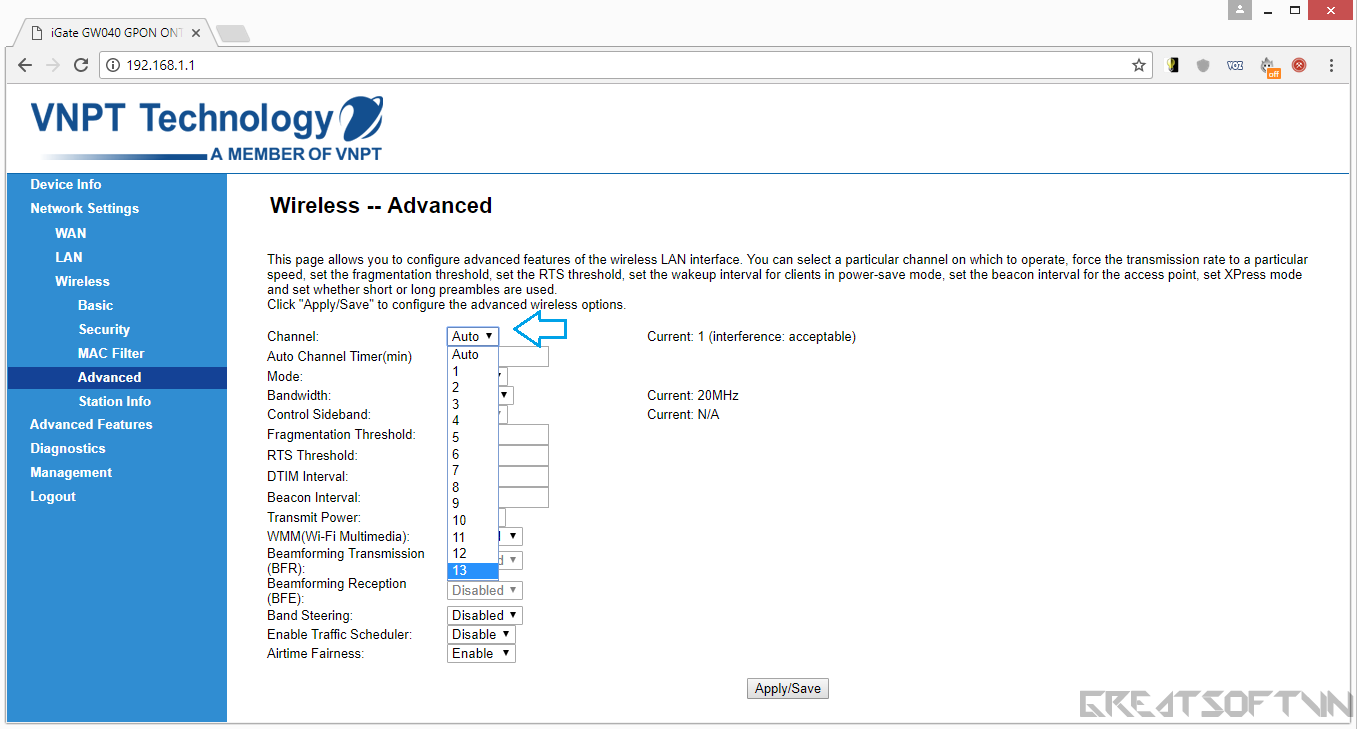Select channel 7 from the list
Viewport: 1357px width, 729px height.
[472, 471]
